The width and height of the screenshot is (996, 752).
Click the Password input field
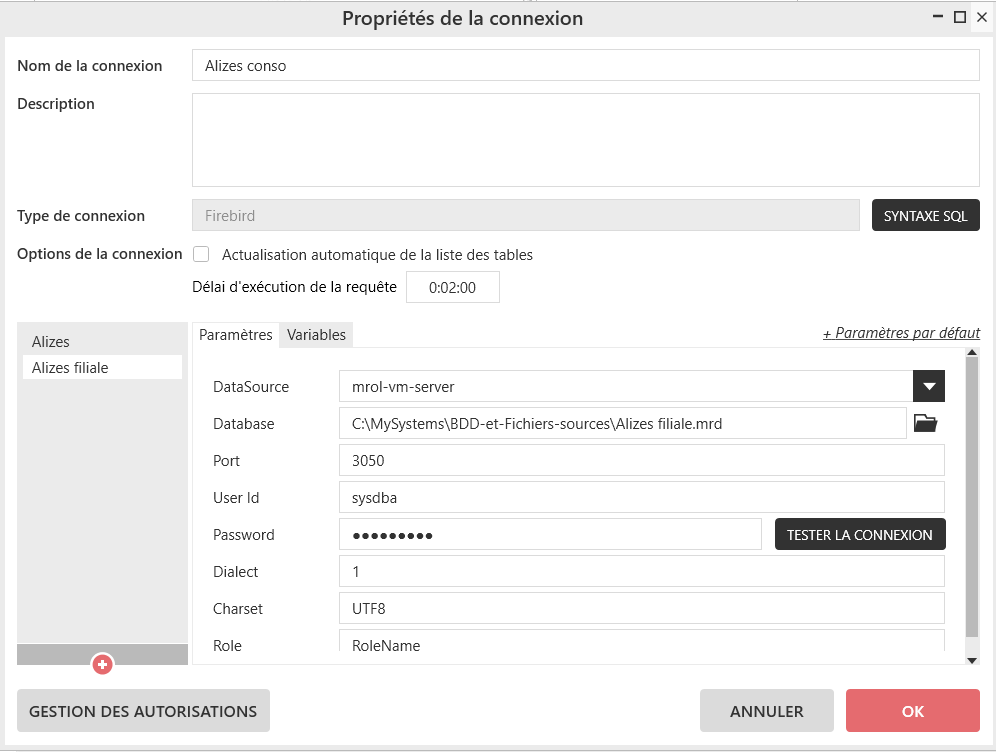click(x=550, y=534)
